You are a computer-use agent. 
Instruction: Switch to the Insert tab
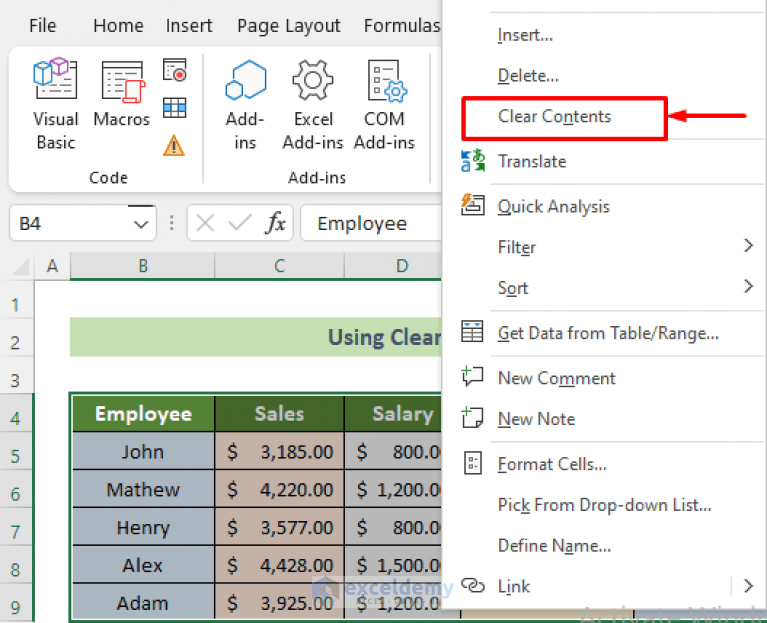click(189, 25)
